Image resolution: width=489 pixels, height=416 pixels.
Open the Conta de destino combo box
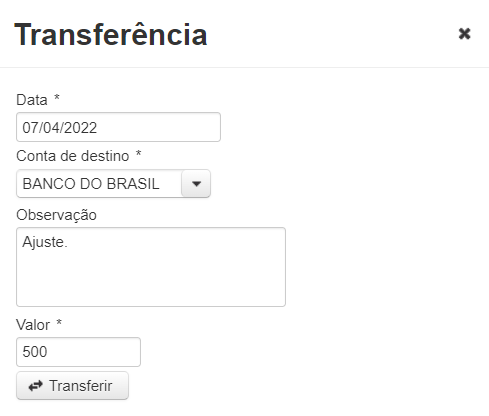click(113, 183)
